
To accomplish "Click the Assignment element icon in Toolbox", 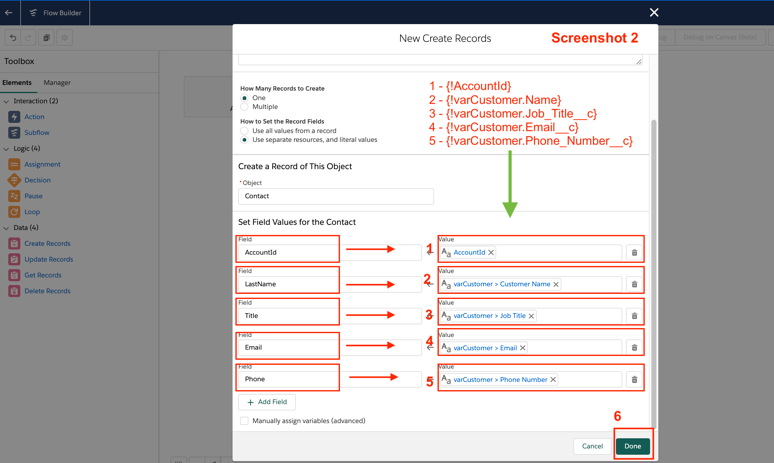I will click(14, 164).
